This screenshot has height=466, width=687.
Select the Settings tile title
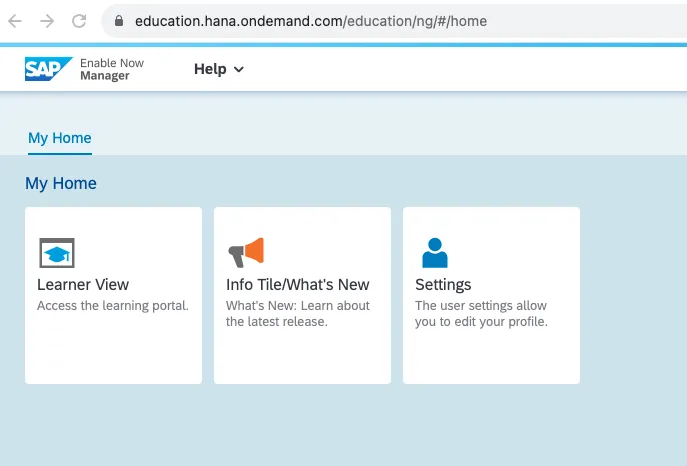pyautogui.click(x=443, y=285)
